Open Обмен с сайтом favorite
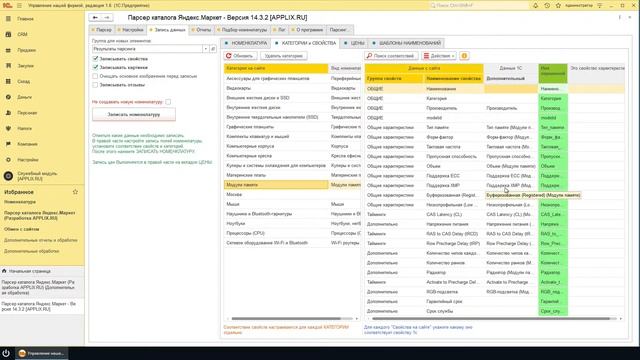 coord(22,229)
